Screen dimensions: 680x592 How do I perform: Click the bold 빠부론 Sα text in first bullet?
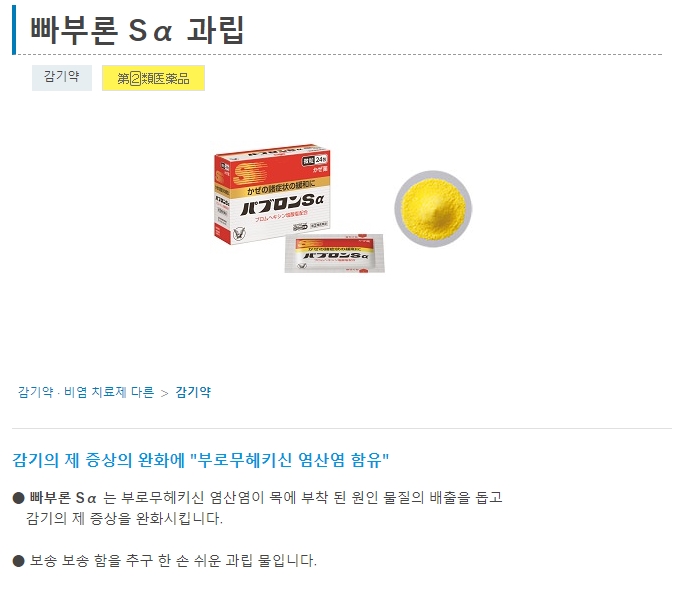(63, 497)
